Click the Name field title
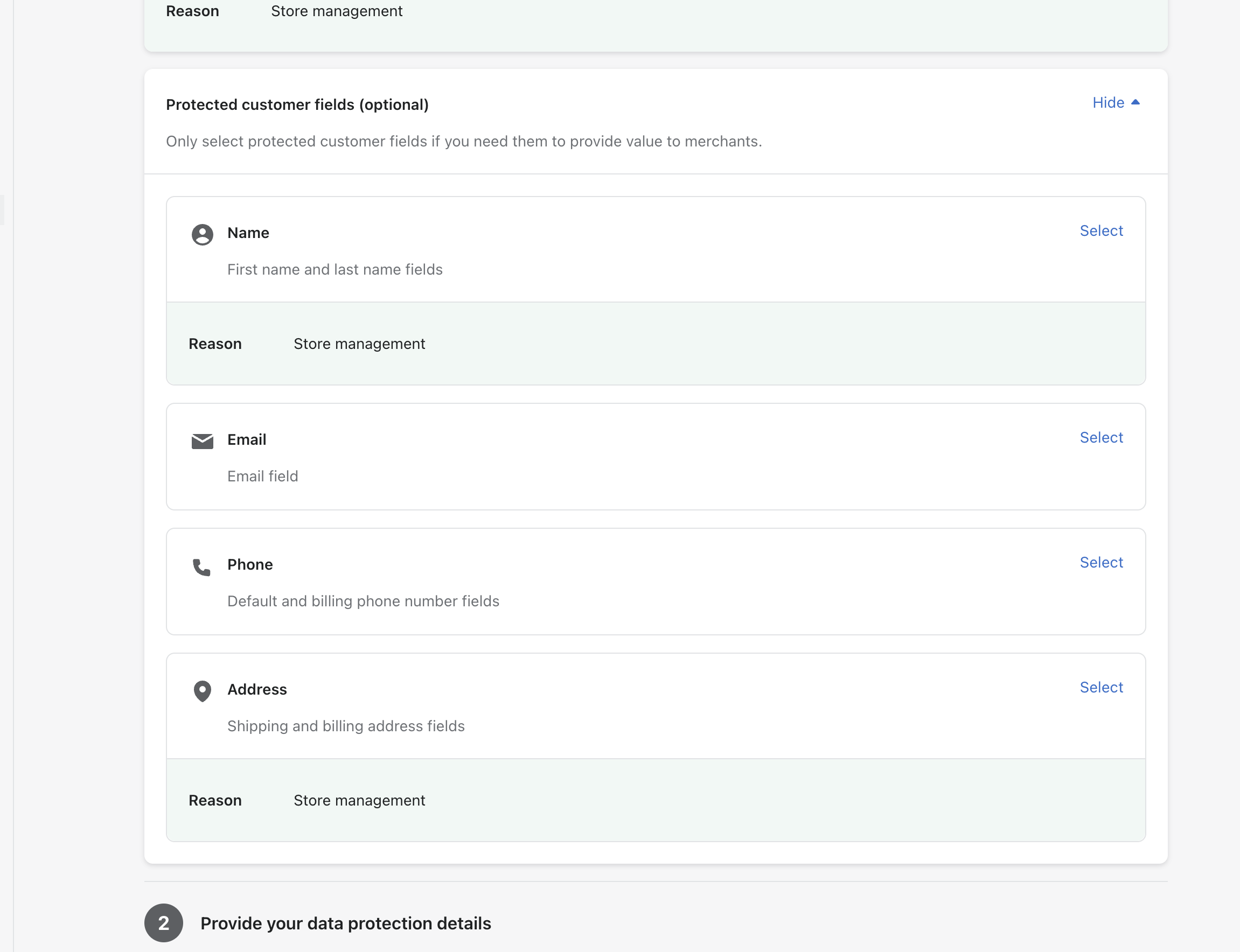 248,233
